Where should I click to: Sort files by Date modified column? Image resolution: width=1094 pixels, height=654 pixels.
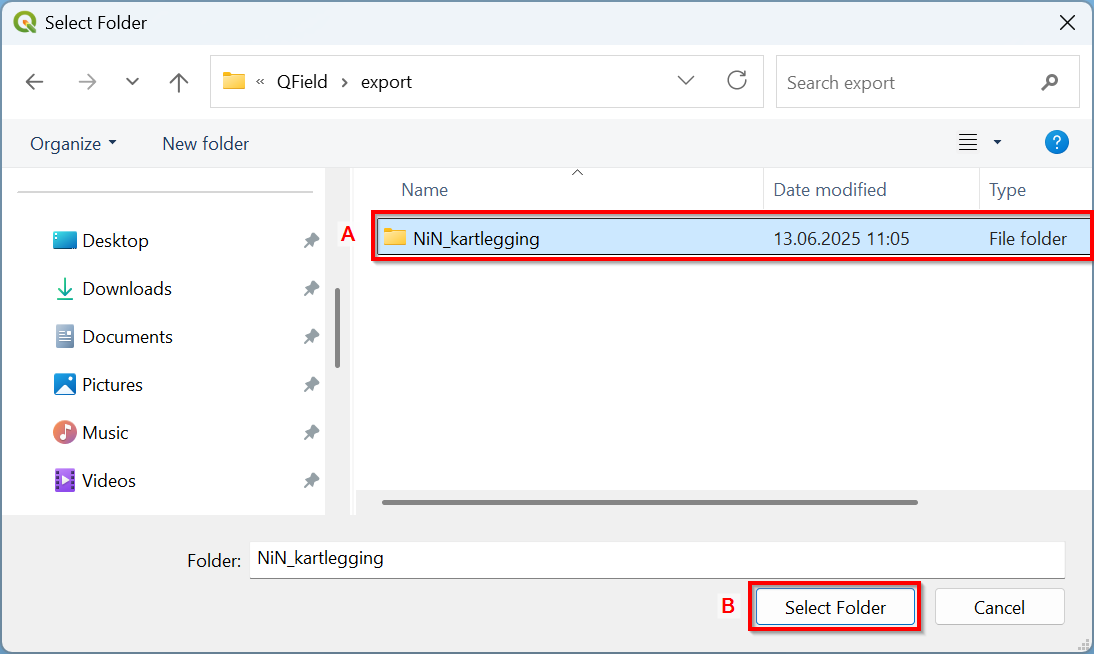tap(830, 190)
